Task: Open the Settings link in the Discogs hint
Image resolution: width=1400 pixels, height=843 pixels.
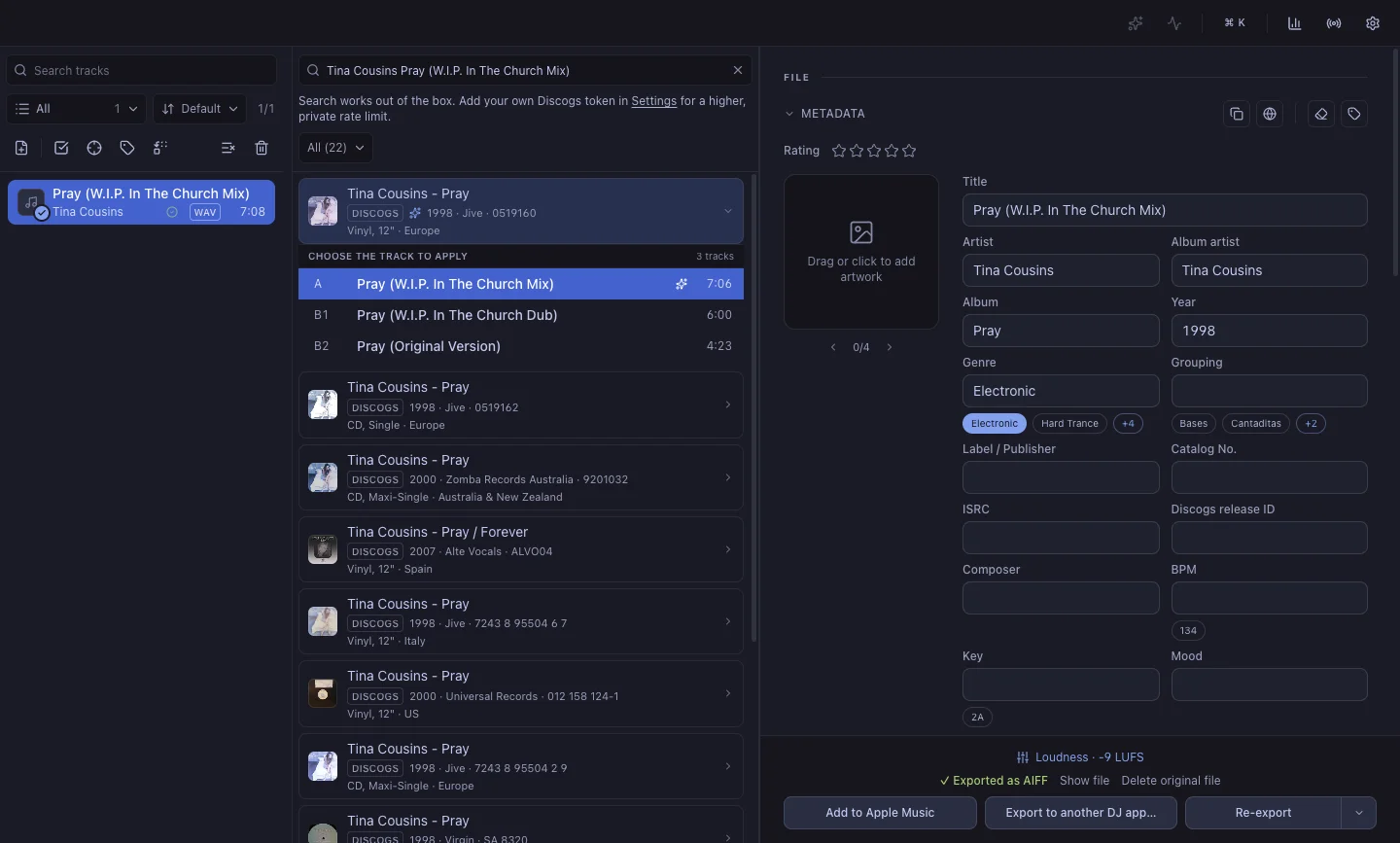Action: point(653,101)
